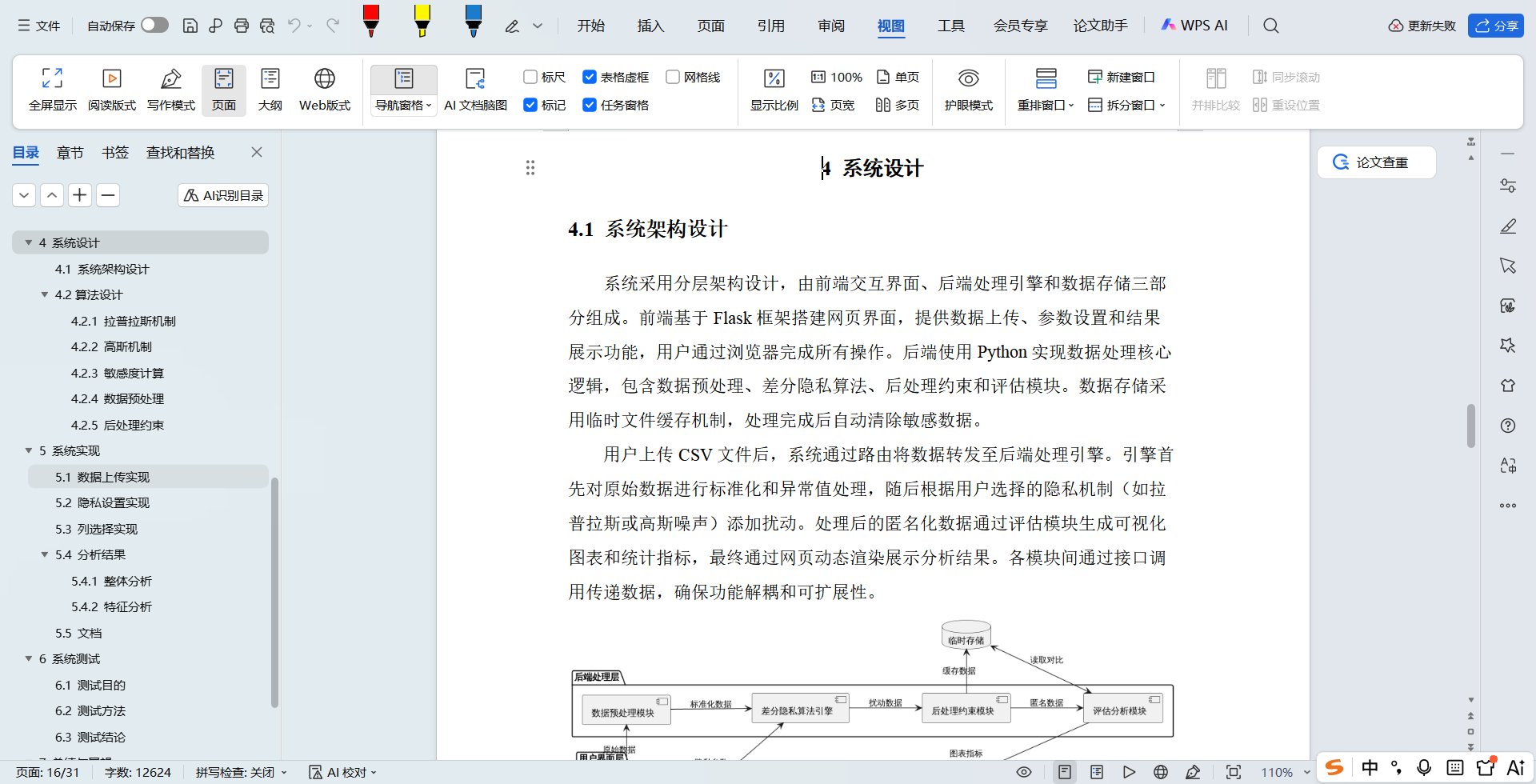Collapse the 5.4 分析结果 tree node
Screen dimensions: 1536x784
pos(45,554)
